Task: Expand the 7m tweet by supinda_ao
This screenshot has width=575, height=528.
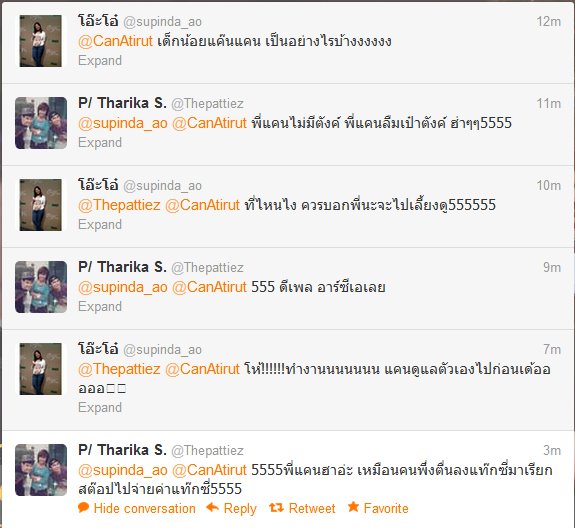Action: click(x=100, y=407)
